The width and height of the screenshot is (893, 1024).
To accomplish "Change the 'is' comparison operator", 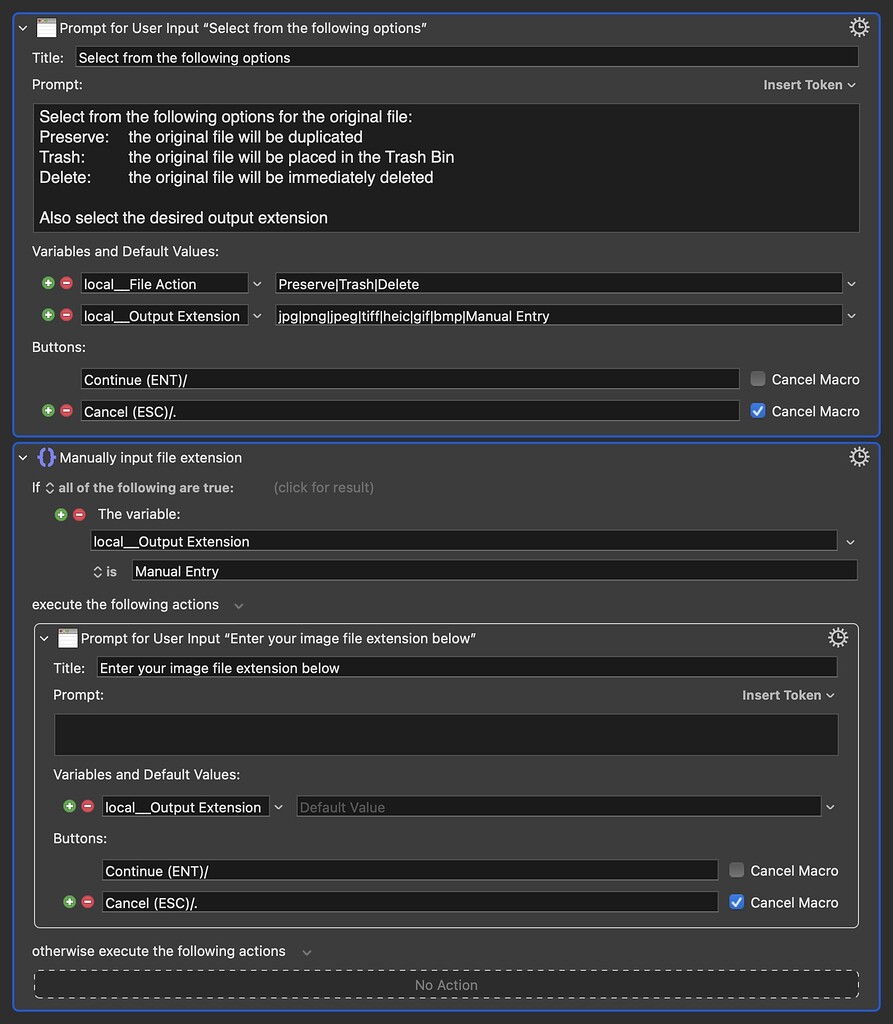I will point(98,572).
